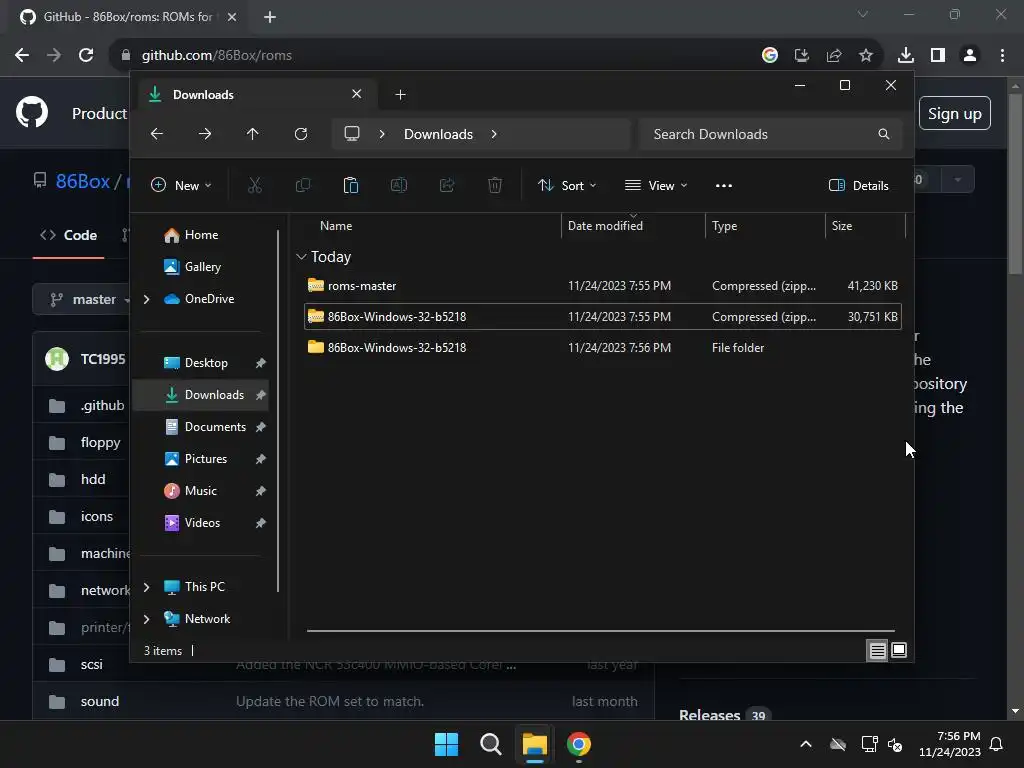Screen dimensions: 1024x768
Task: Select Videos in quick access
Action: tap(201, 522)
